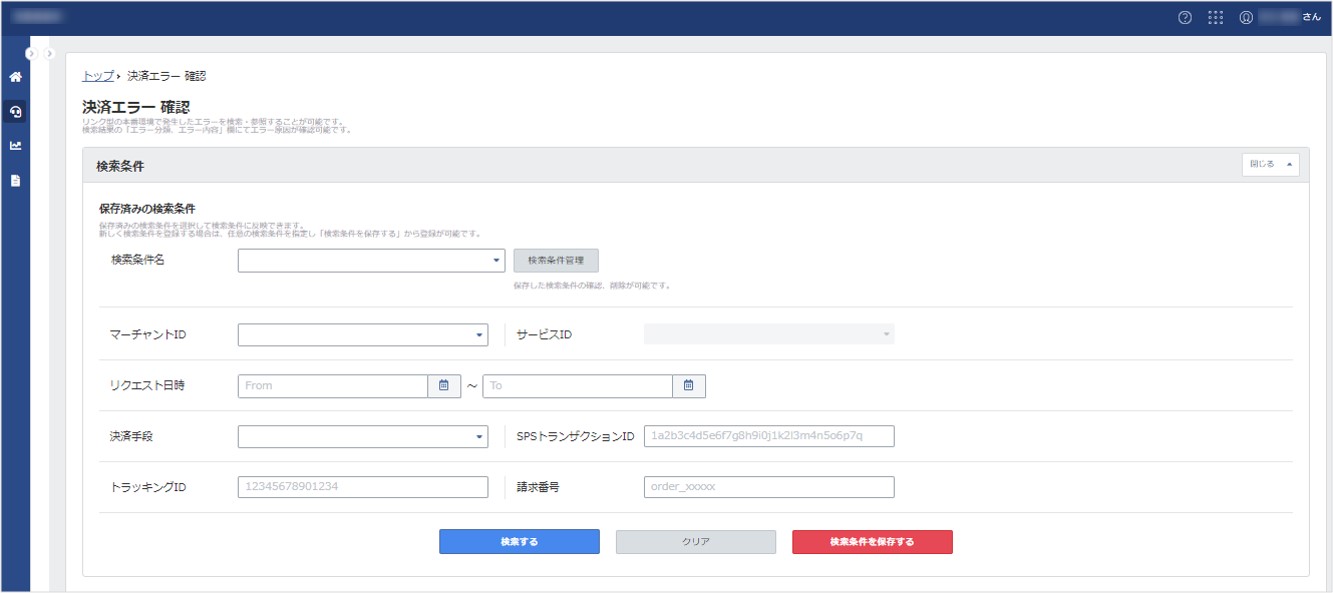
Task: Expand the sidebar with the left chevron
Action: pos(31,53)
